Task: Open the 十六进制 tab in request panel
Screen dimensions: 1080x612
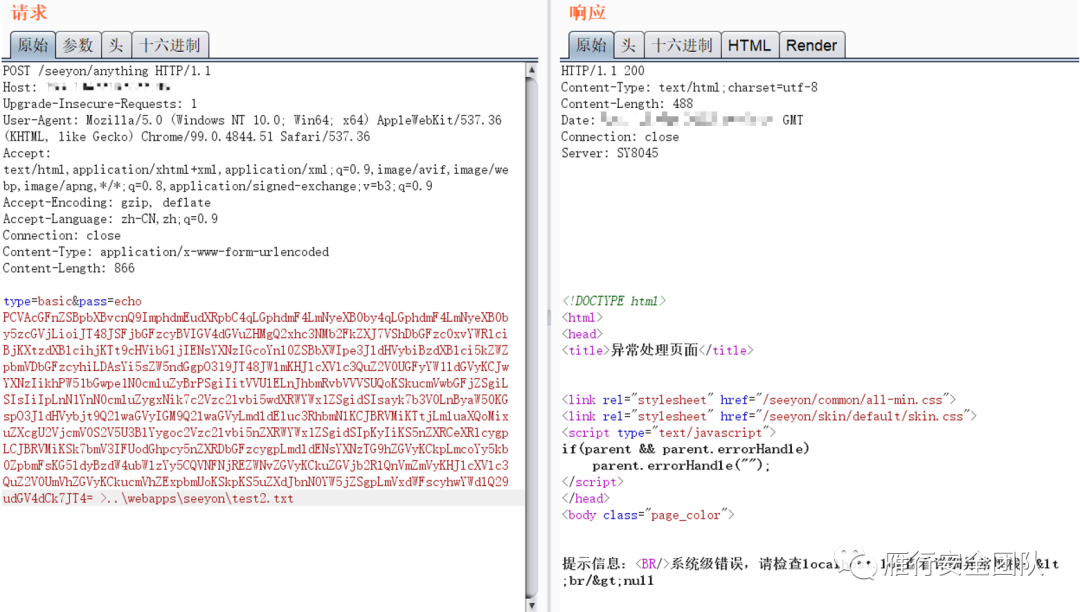Action: pos(169,45)
